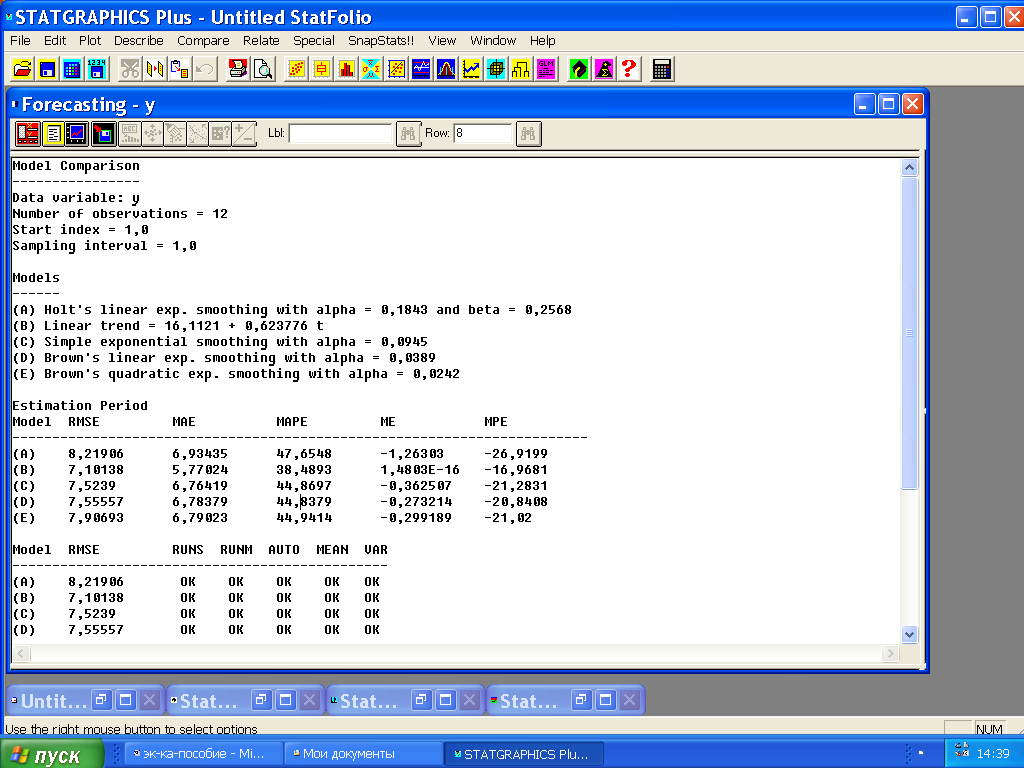
Task: Click the Save Results icon
Action: (103, 134)
